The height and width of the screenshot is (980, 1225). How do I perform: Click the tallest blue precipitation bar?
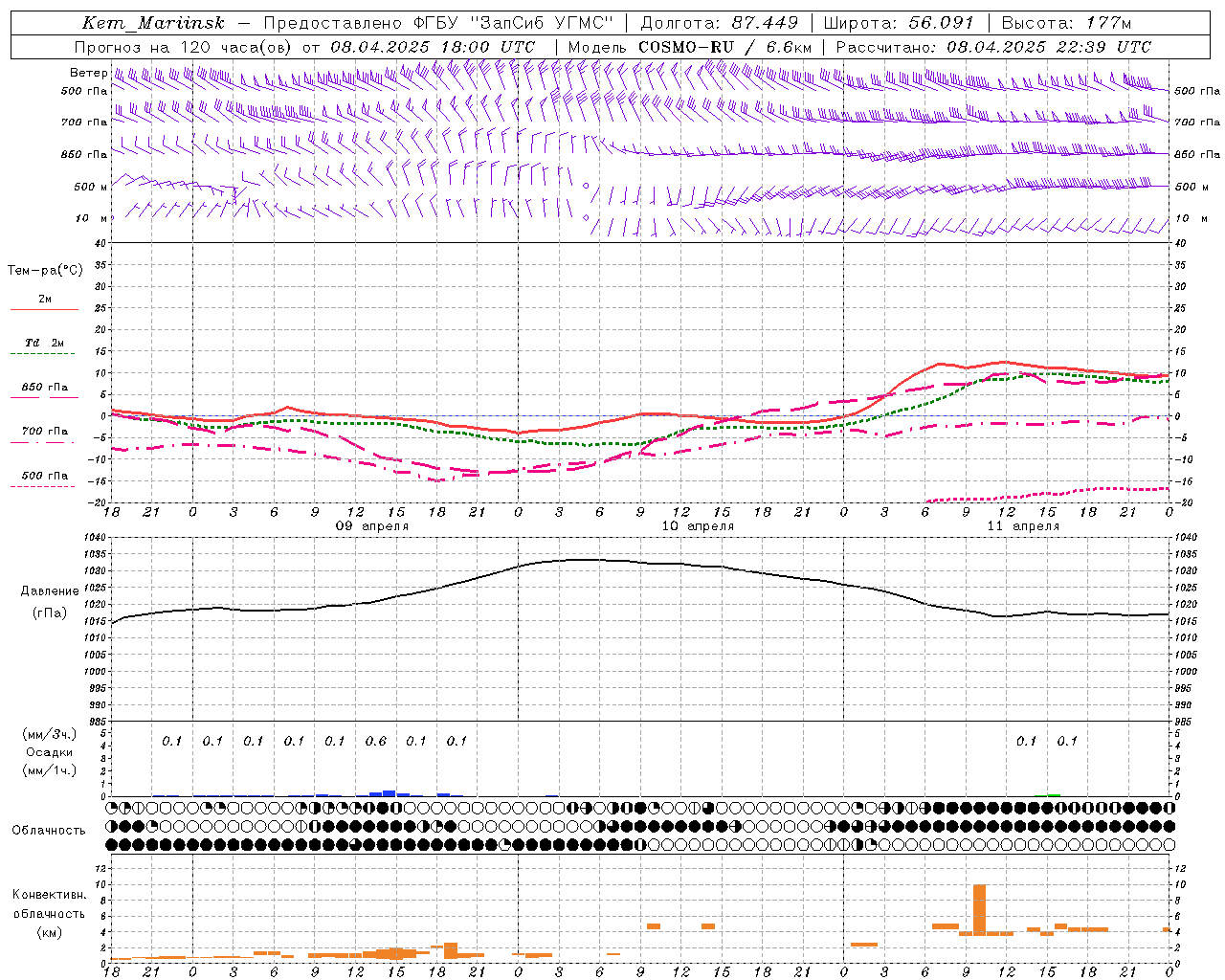[x=390, y=793]
